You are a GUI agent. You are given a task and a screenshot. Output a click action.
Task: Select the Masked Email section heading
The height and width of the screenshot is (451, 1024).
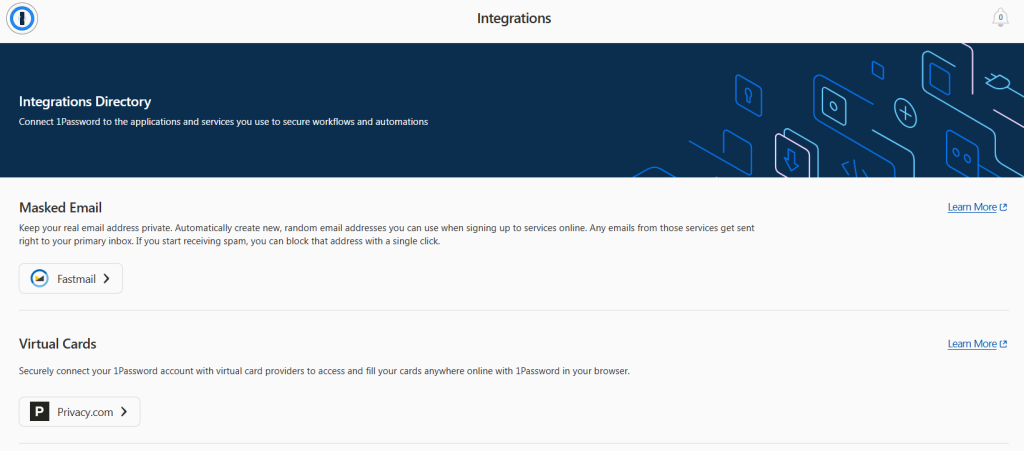coord(61,207)
